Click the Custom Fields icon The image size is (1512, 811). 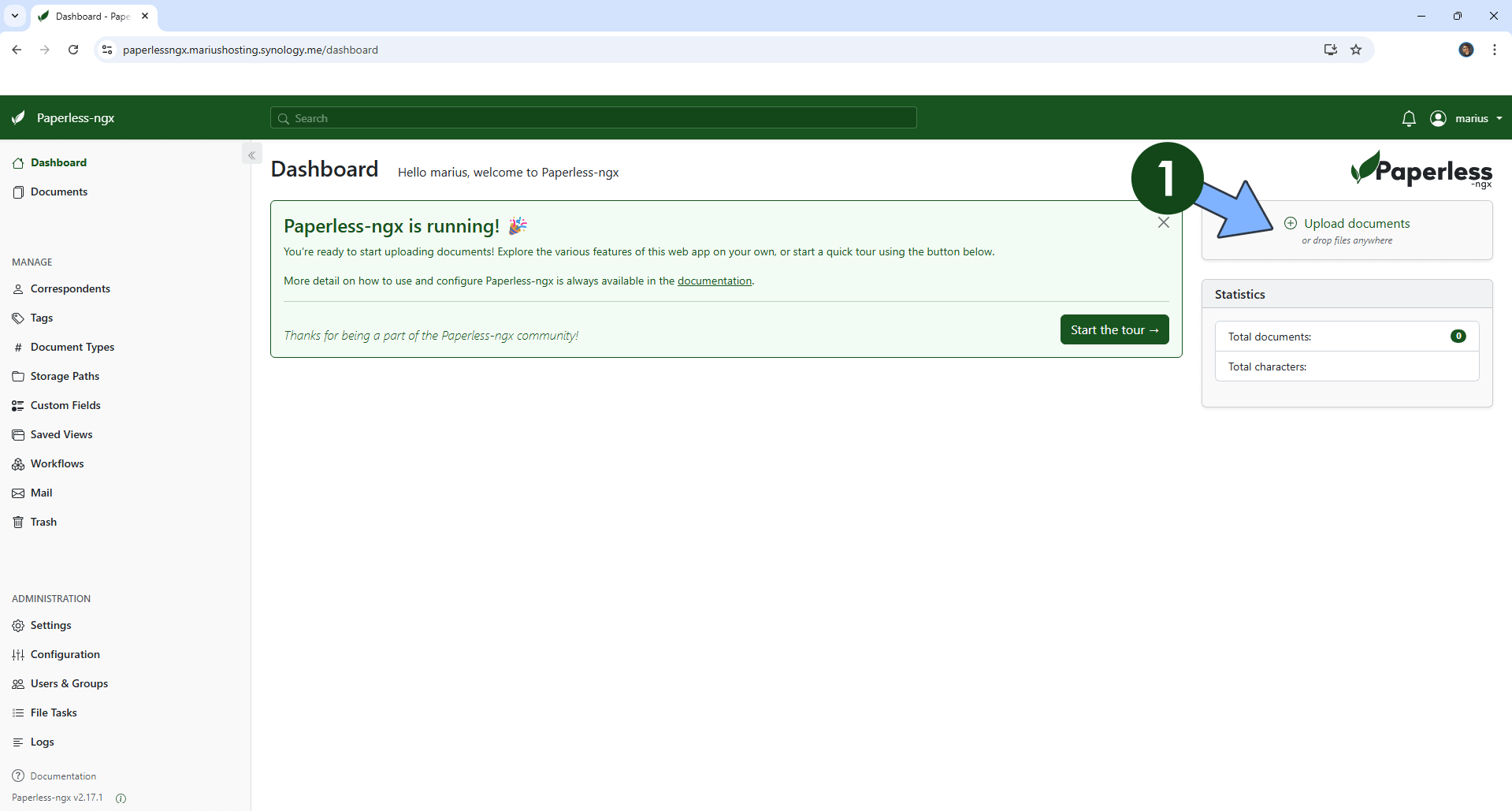point(18,406)
